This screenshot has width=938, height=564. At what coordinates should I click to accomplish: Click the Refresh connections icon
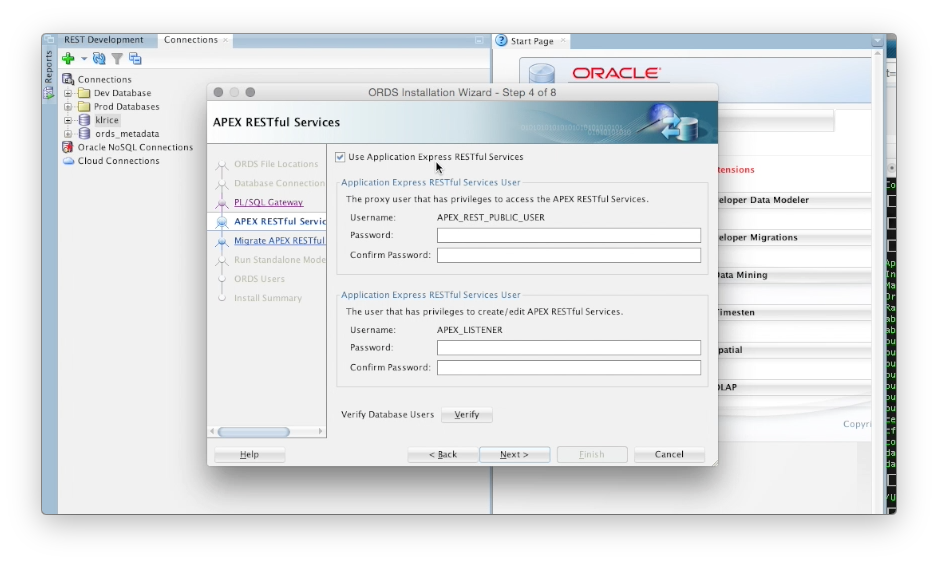[99, 59]
